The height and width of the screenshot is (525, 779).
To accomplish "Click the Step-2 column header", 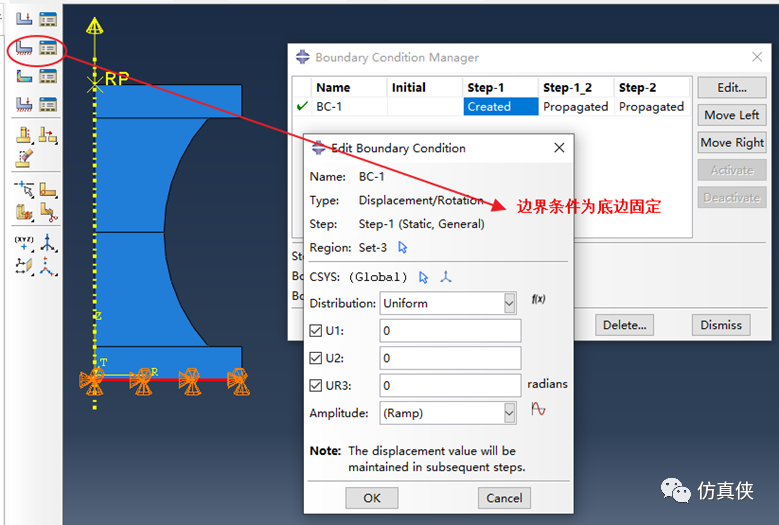I will point(652,88).
